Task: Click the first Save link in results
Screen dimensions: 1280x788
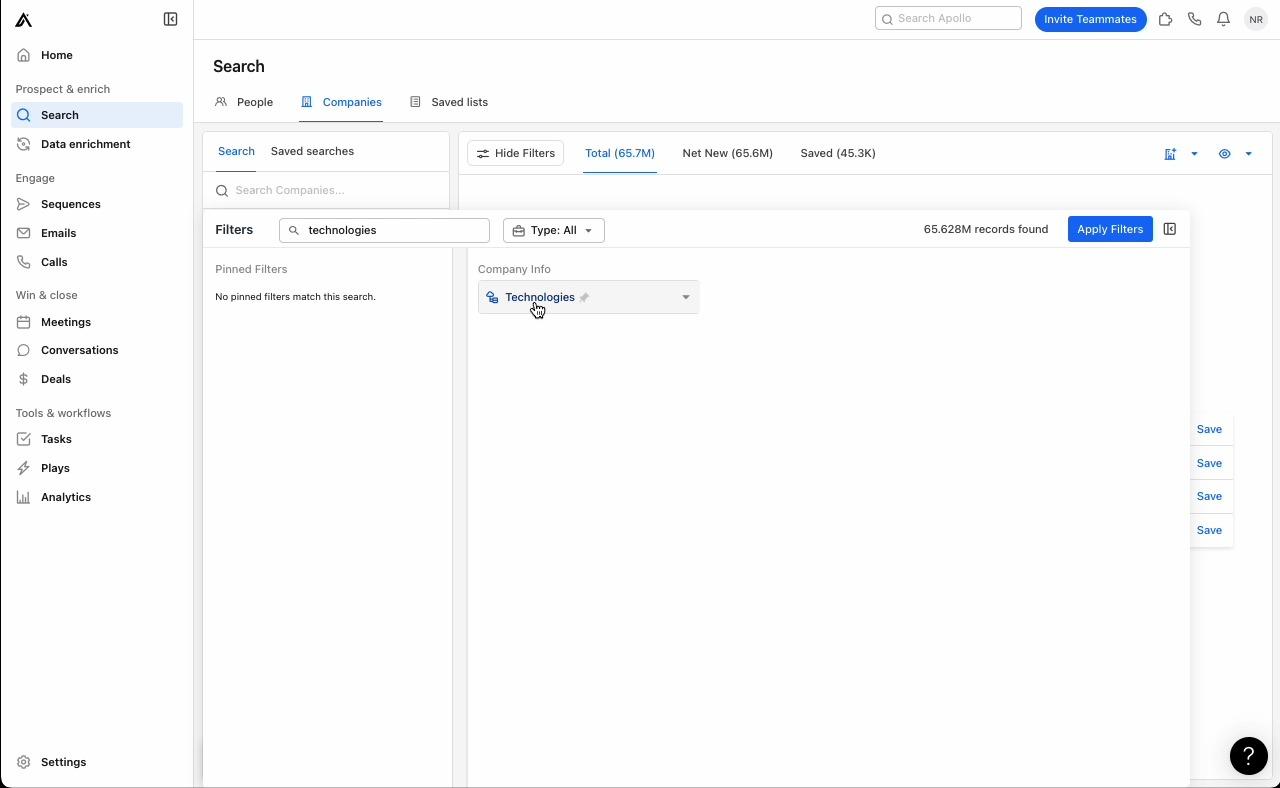Action: tap(1209, 429)
